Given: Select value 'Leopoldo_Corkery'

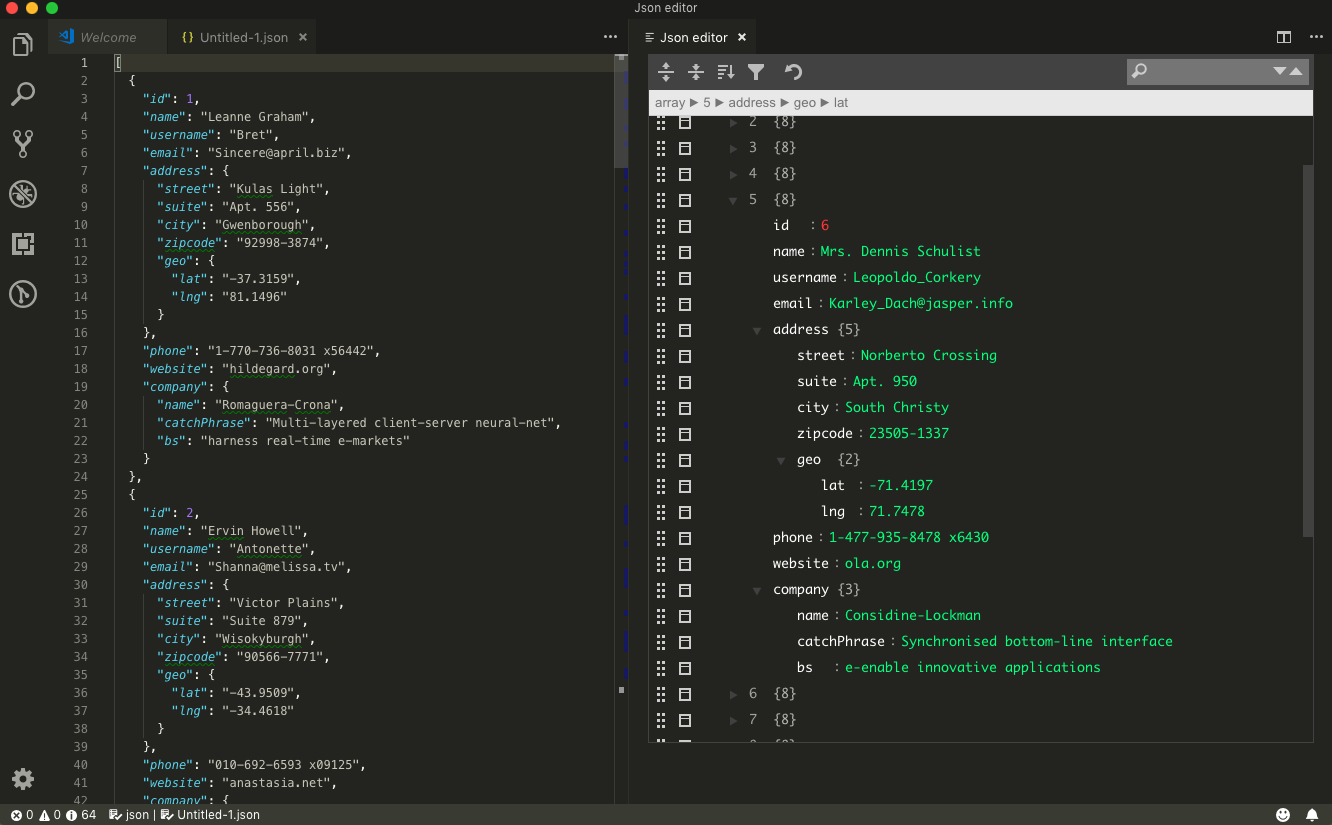Looking at the screenshot, I should pyautogui.click(x=916, y=277).
